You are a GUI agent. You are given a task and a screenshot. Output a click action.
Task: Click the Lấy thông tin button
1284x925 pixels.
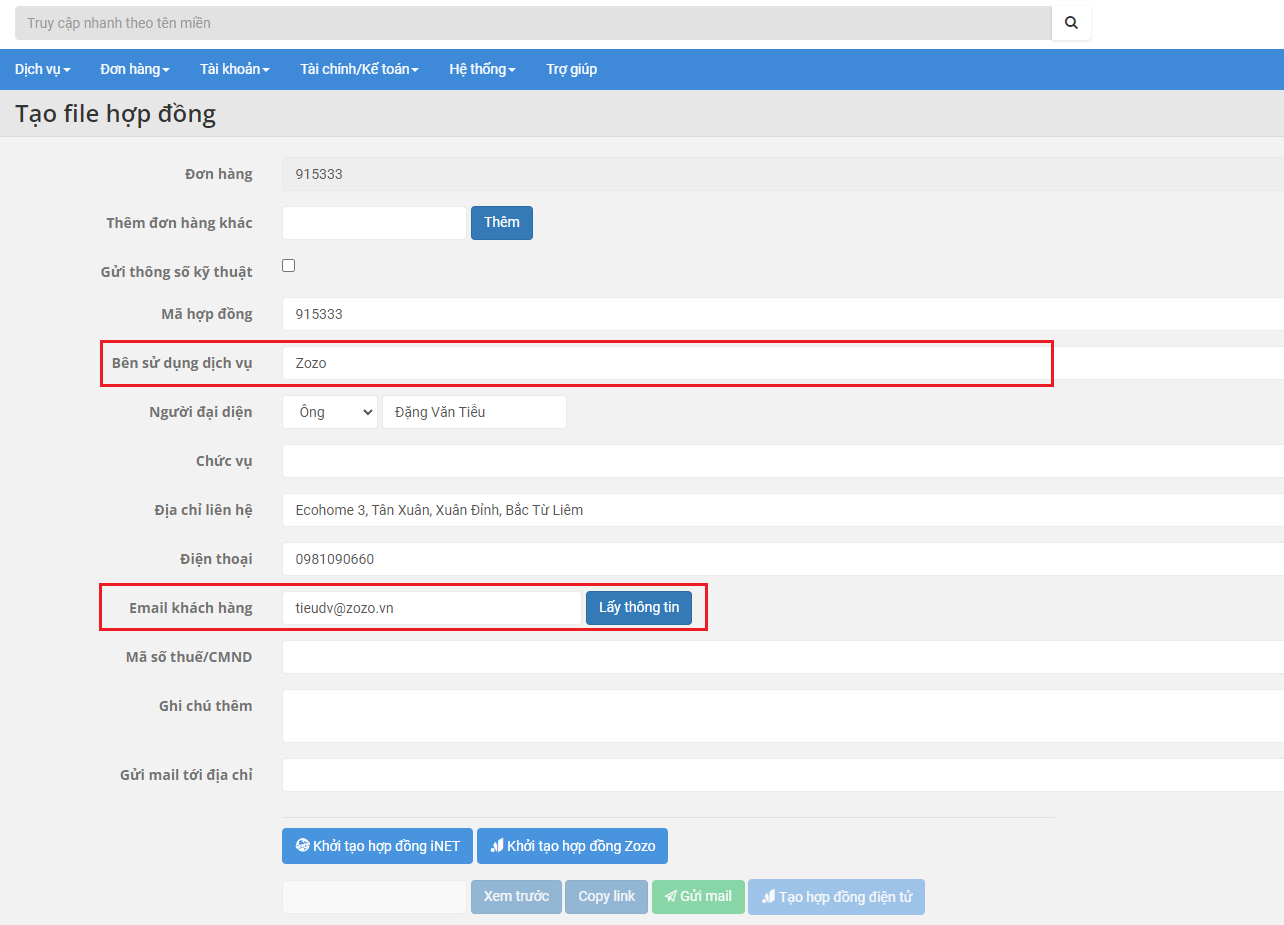[639, 608]
